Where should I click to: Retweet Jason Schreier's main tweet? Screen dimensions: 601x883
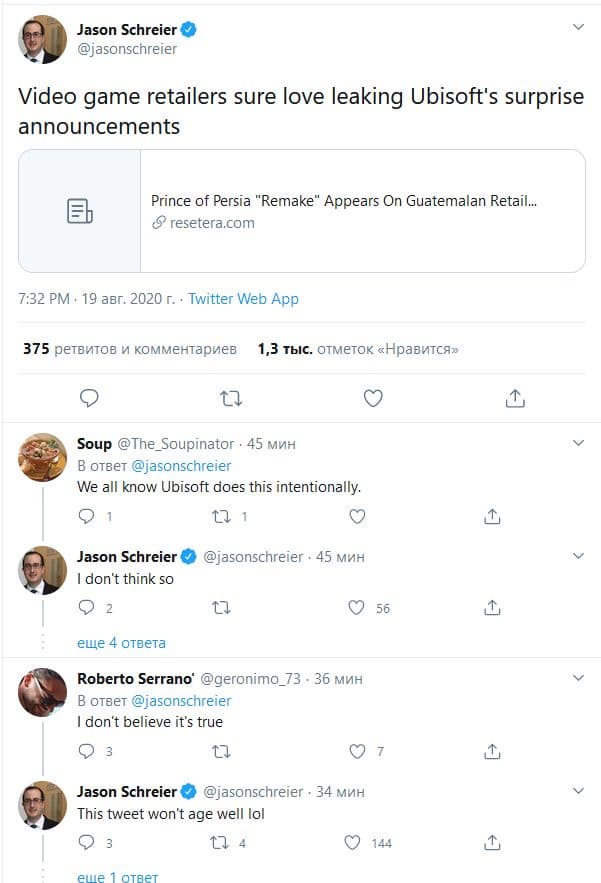tap(231, 398)
